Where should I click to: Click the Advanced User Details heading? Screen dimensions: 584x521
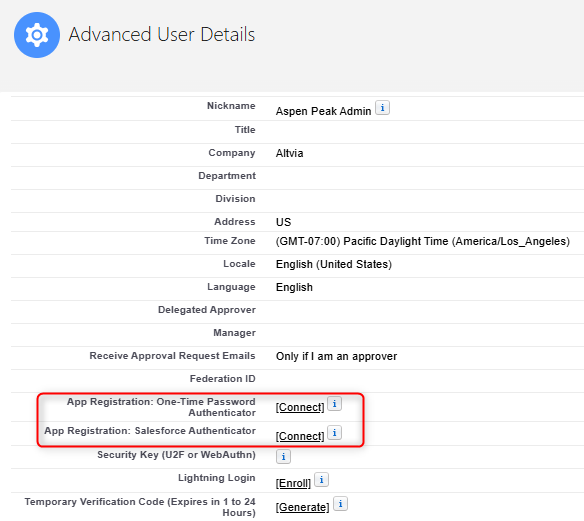coord(162,34)
